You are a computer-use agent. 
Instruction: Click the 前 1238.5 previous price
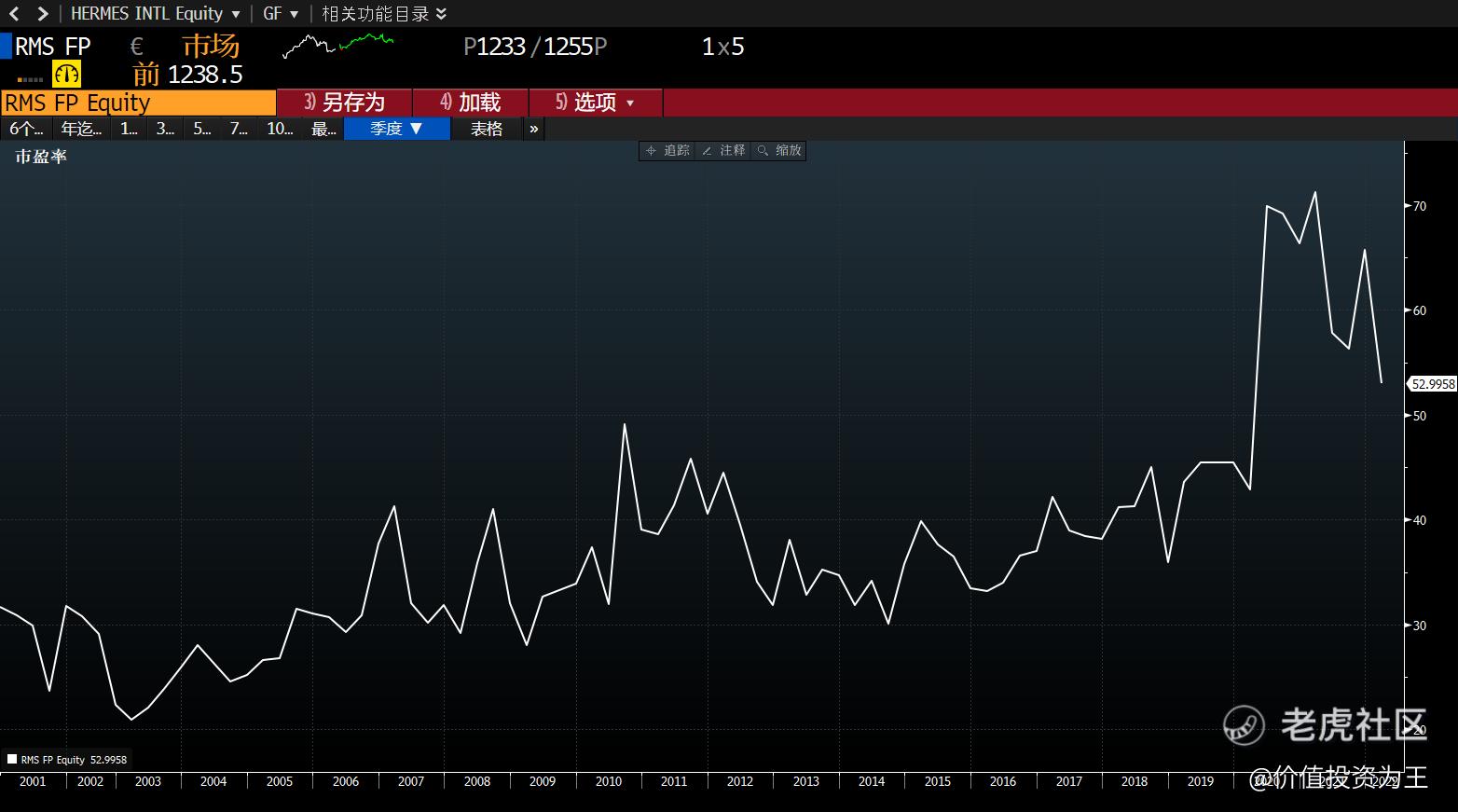point(187,75)
